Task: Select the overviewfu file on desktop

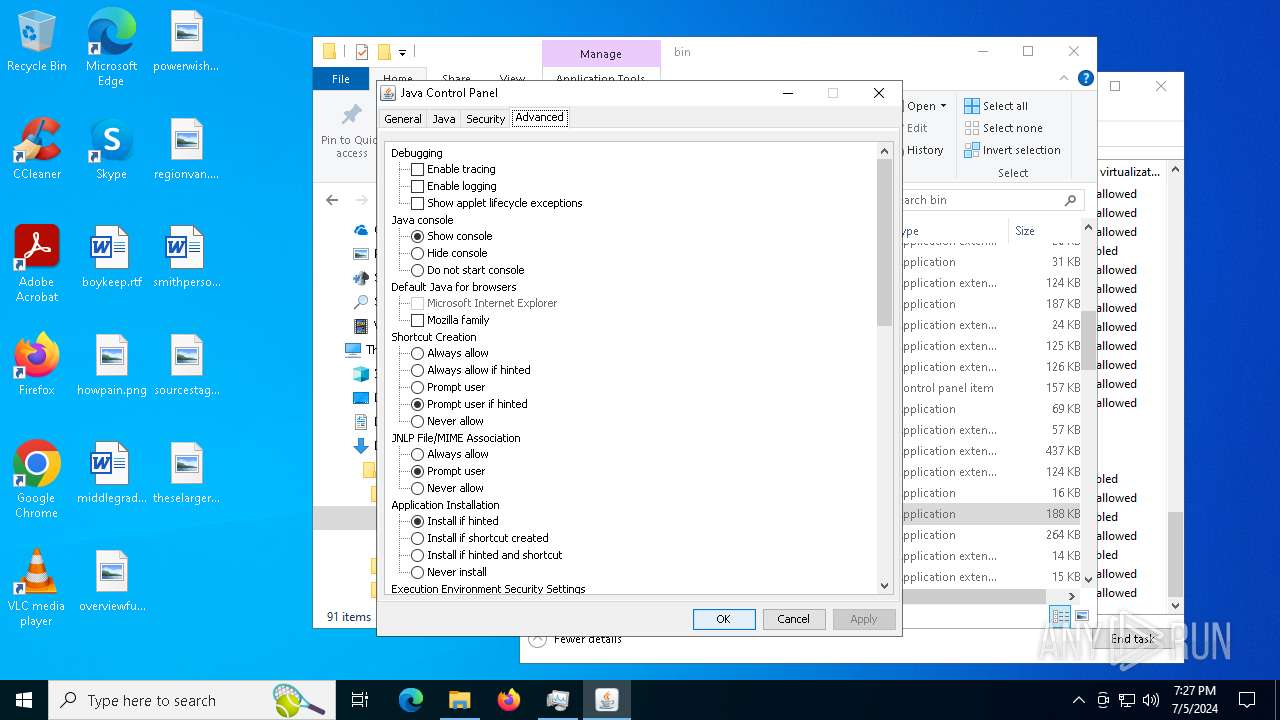Action: [x=111, y=581]
